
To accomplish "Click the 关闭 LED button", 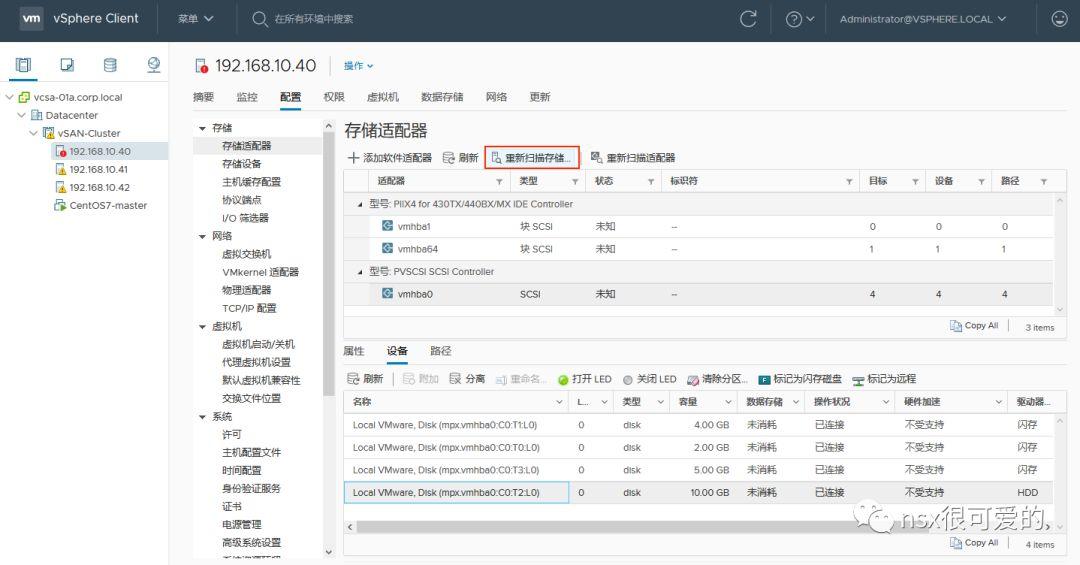I will coord(650,379).
